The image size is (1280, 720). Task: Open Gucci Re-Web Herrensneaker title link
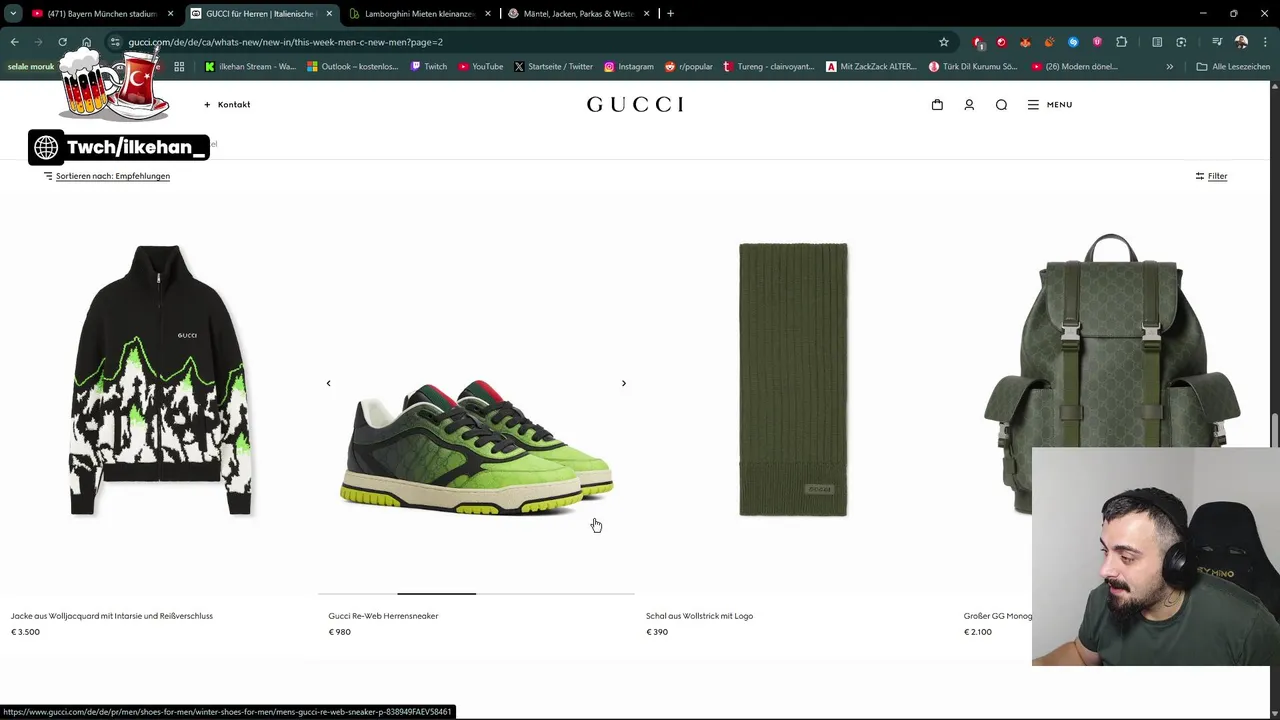383,616
